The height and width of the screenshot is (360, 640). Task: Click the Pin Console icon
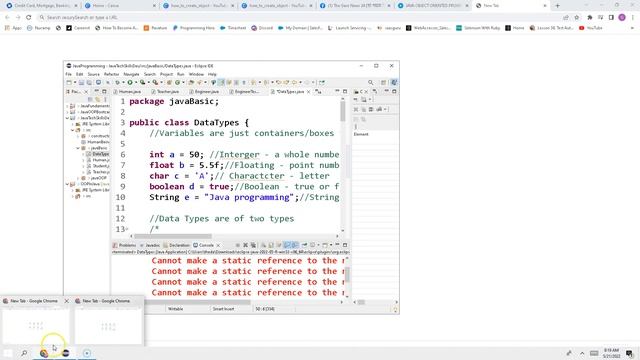304,245
